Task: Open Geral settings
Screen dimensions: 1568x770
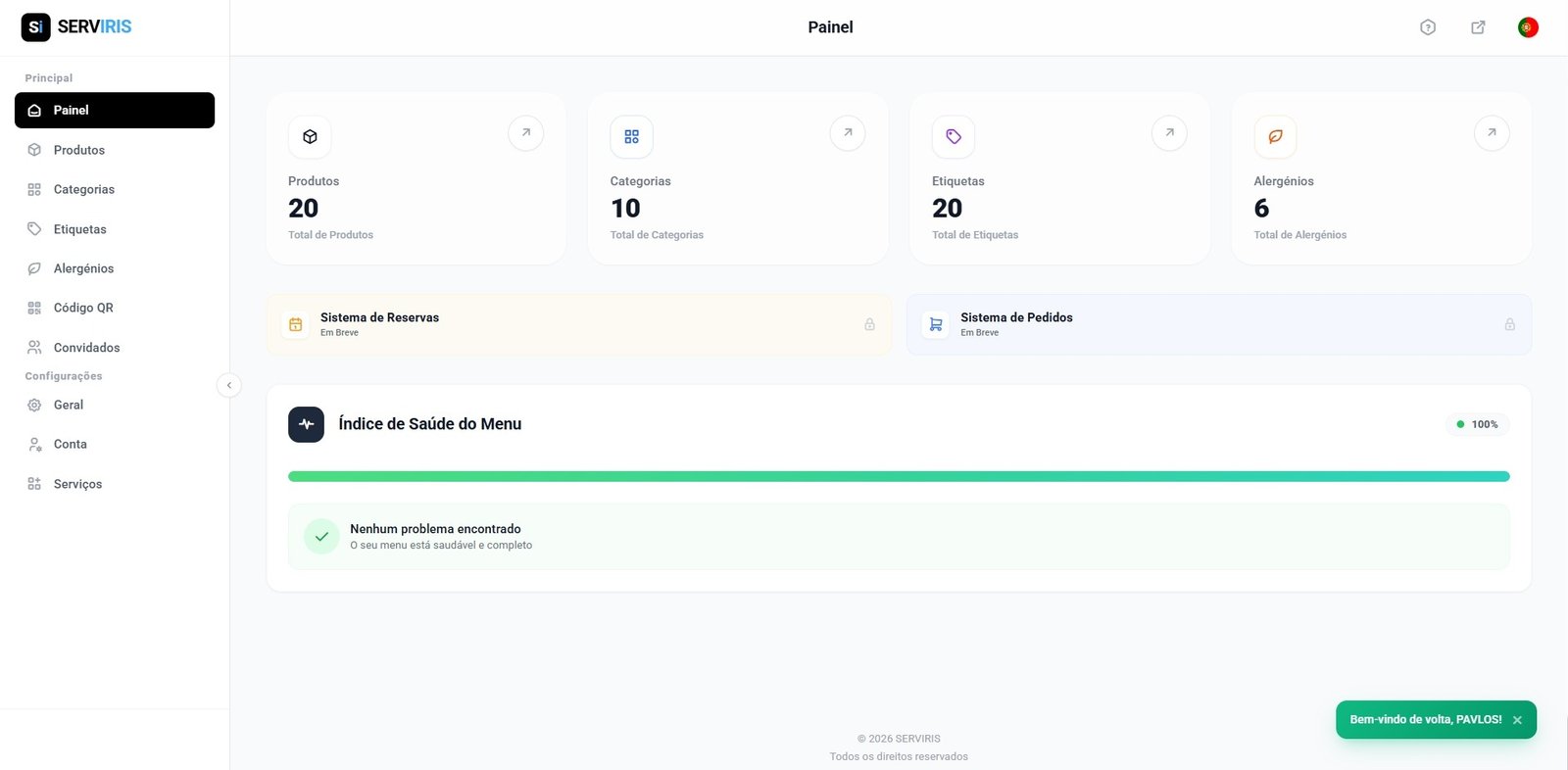Action: (68, 405)
